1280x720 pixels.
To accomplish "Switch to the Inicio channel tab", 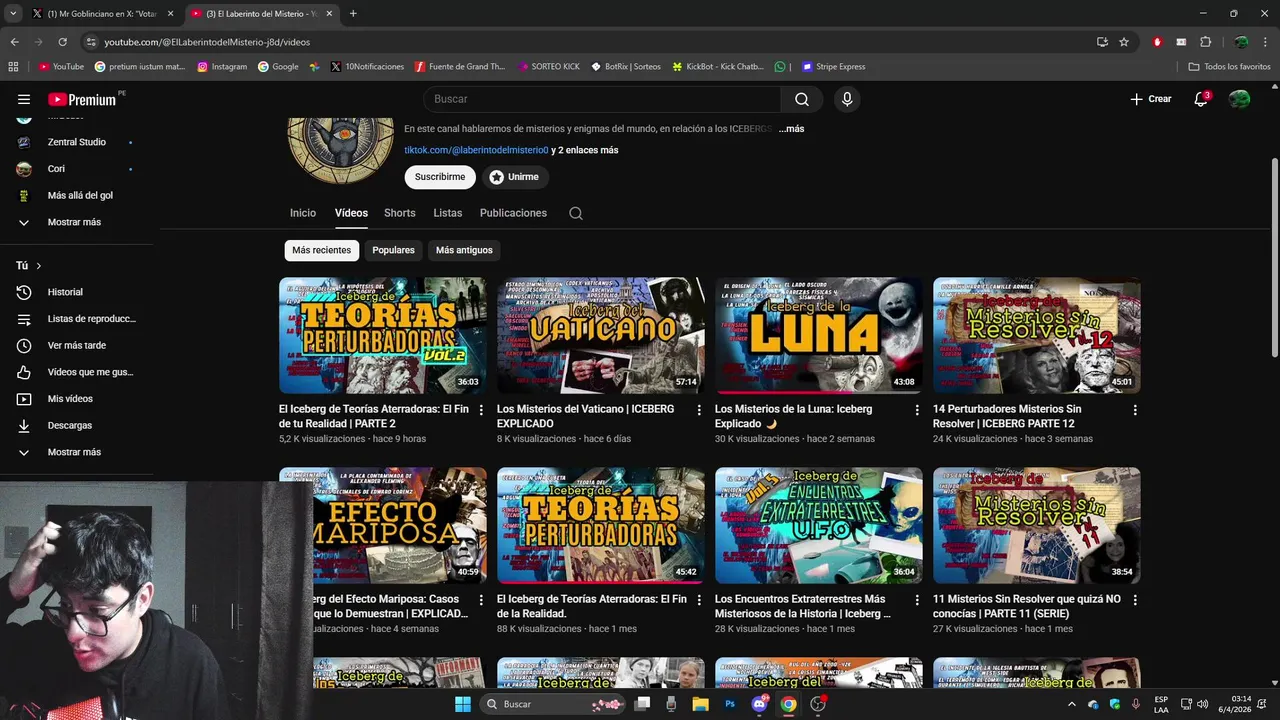I will coord(303,213).
